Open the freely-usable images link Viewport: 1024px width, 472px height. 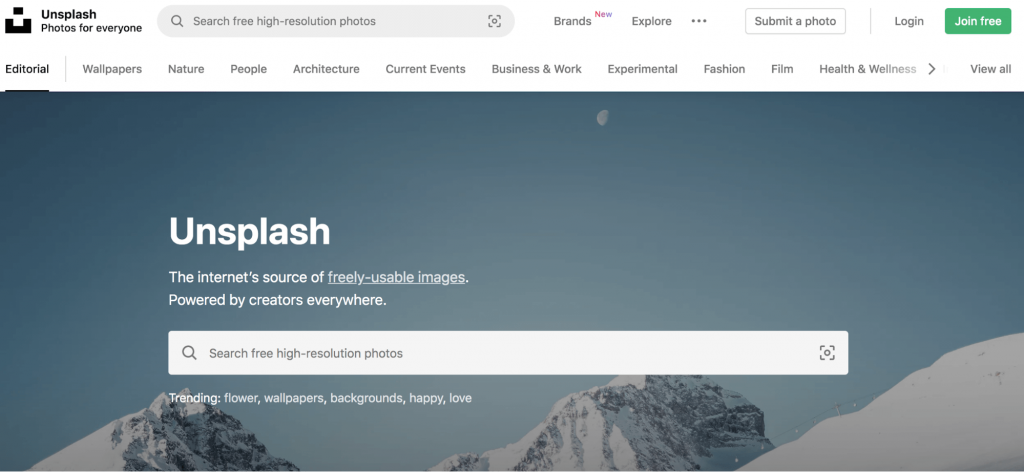tap(396, 277)
